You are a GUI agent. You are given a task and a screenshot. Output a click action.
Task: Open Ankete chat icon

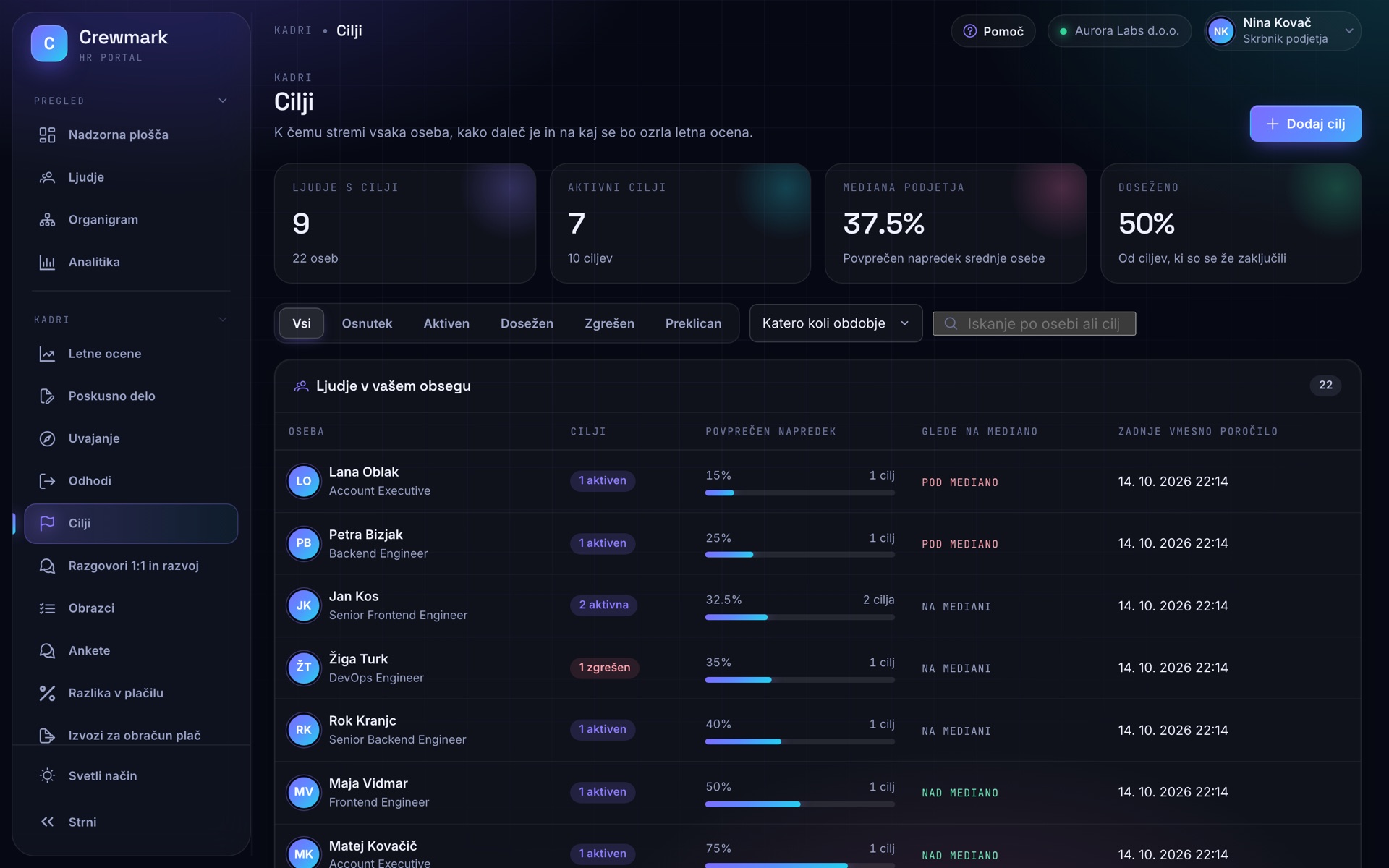(x=47, y=650)
